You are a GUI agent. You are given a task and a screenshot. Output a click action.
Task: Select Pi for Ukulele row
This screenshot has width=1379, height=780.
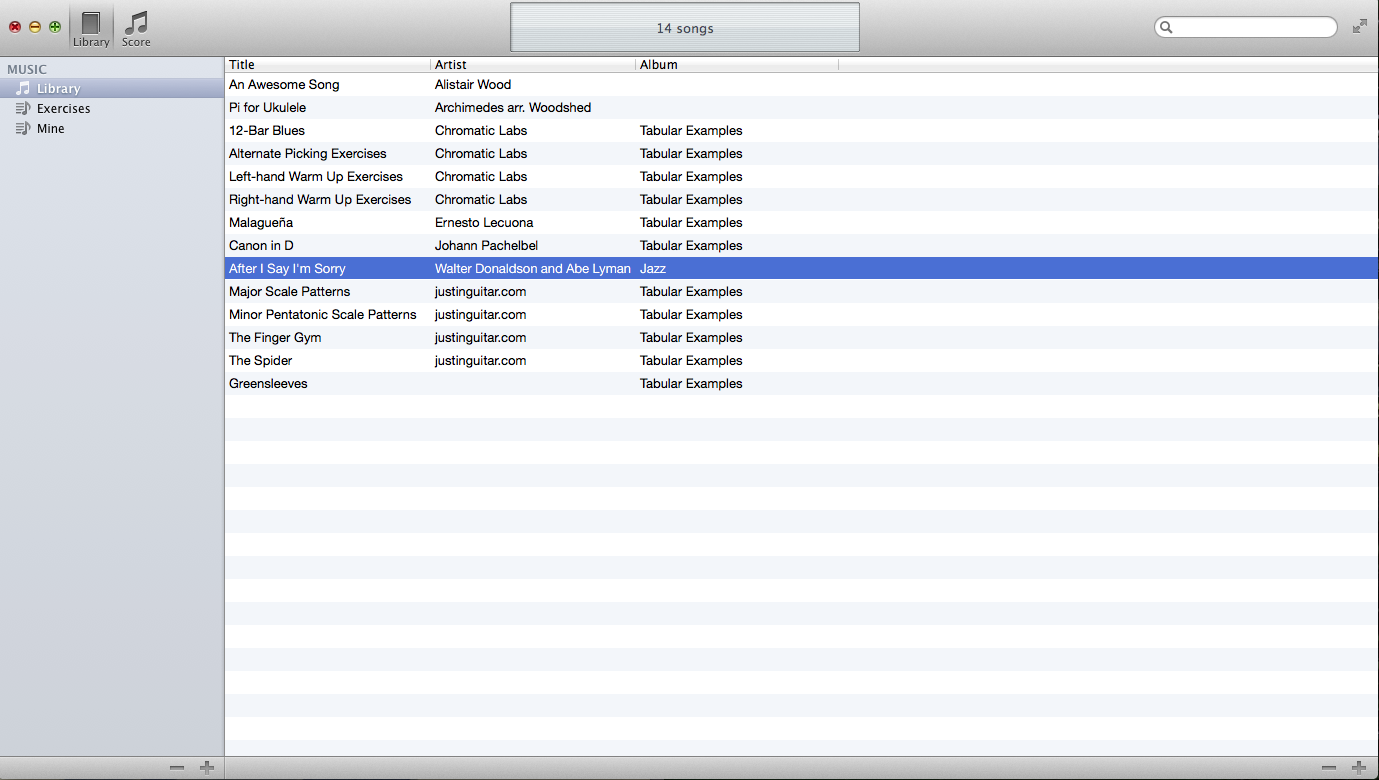coord(801,107)
